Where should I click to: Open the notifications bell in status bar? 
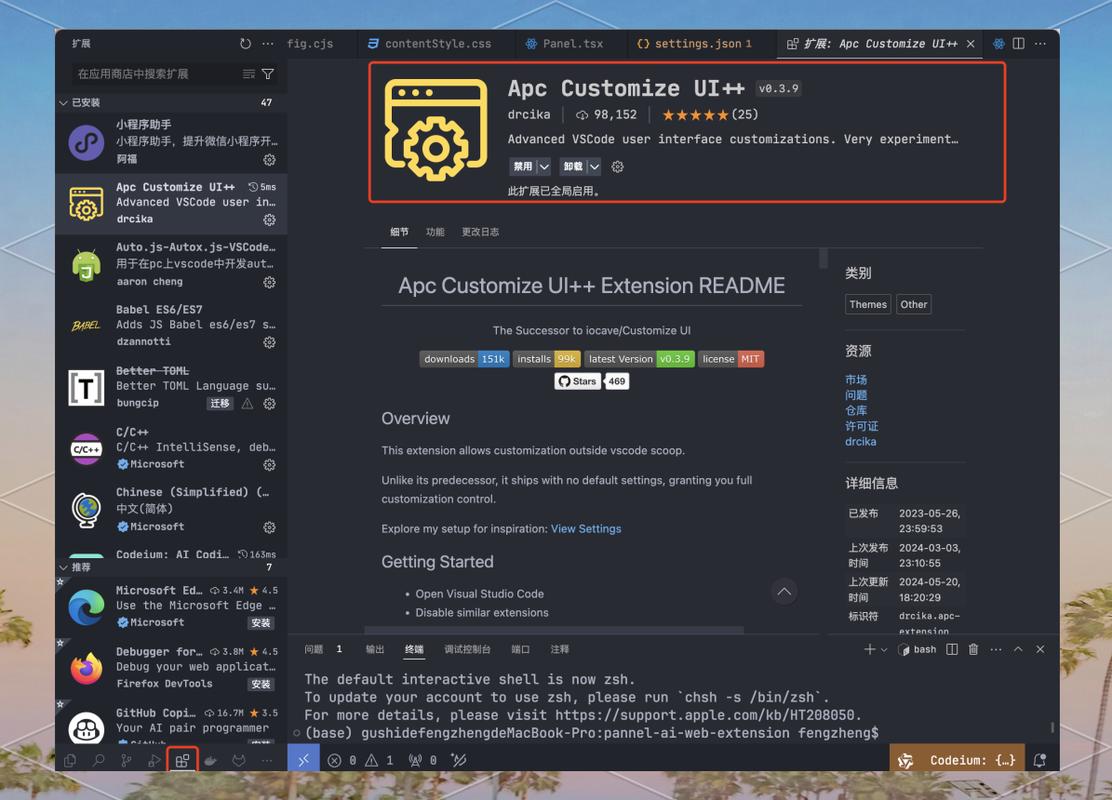pyautogui.click(x=1040, y=760)
